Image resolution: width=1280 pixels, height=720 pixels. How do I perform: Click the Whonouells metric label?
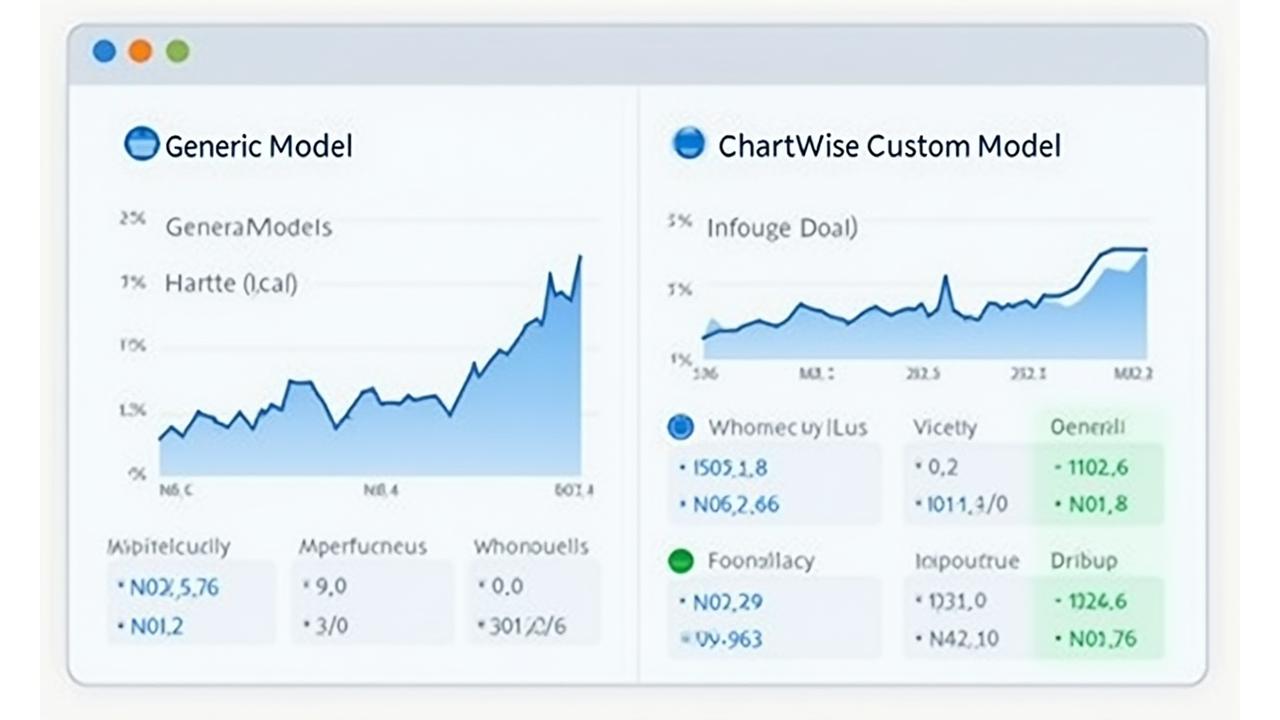pyautogui.click(x=530, y=547)
